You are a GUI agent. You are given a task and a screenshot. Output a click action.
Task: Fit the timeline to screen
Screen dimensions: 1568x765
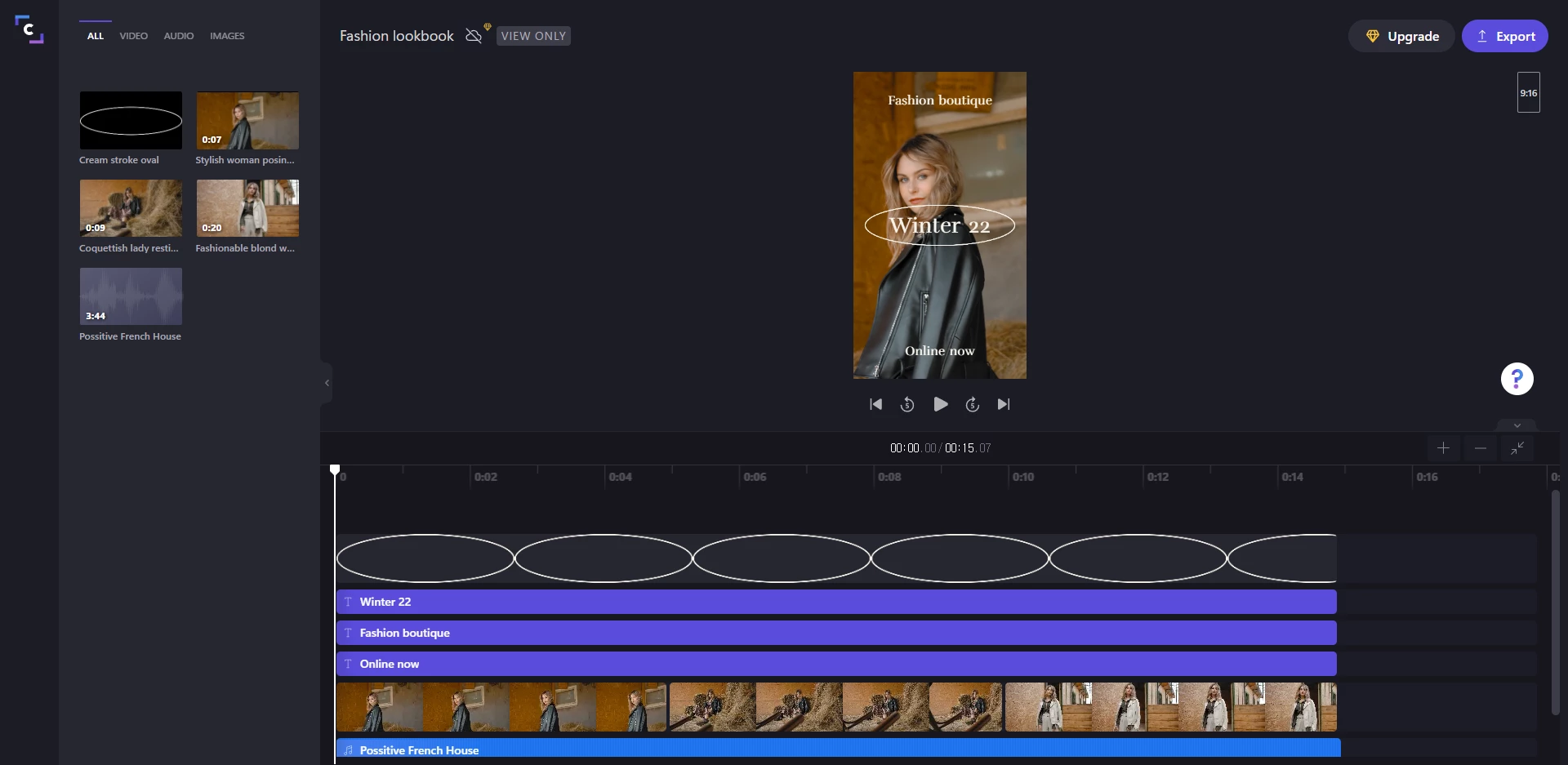coord(1517,448)
